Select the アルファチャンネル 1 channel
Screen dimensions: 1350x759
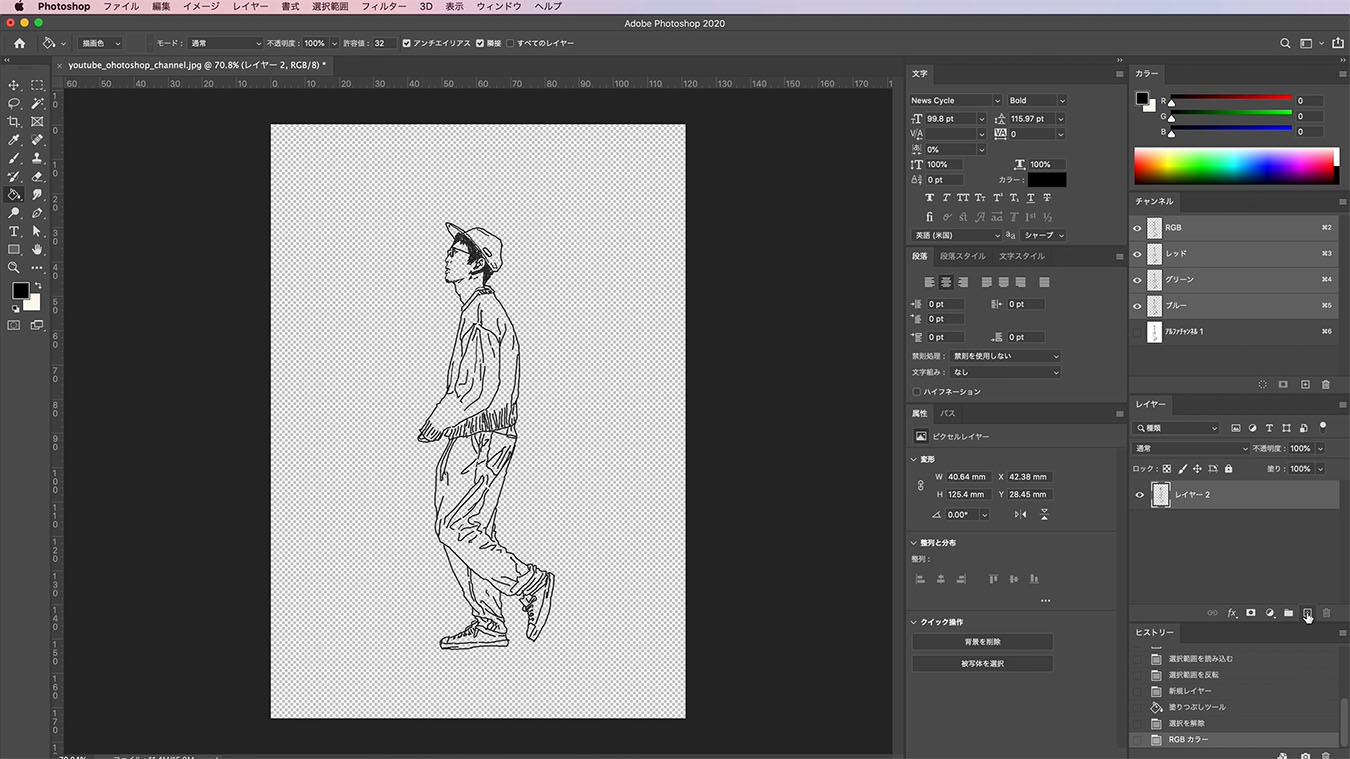pyautogui.click(x=1235, y=332)
